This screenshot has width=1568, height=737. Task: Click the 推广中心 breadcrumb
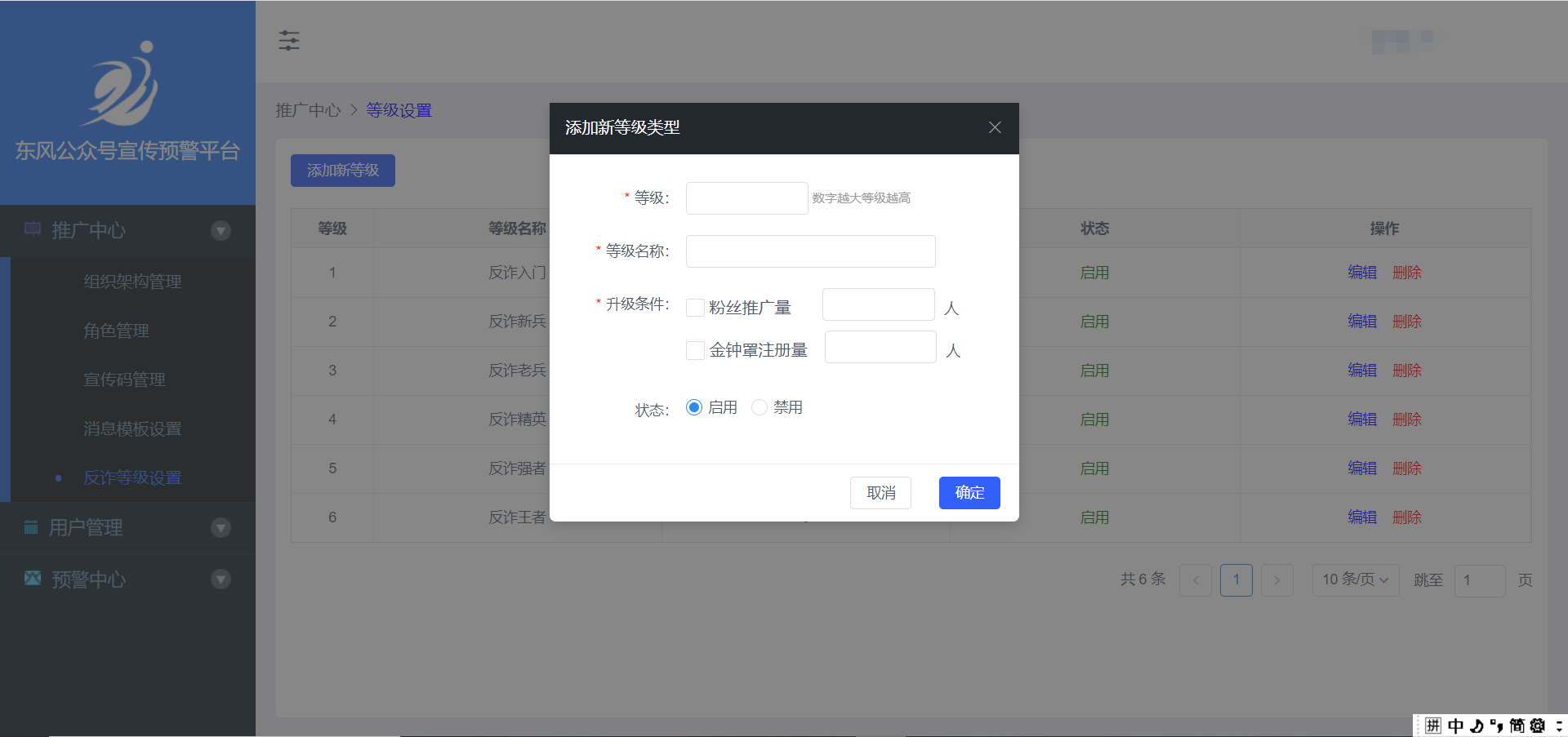click(308, 110)
